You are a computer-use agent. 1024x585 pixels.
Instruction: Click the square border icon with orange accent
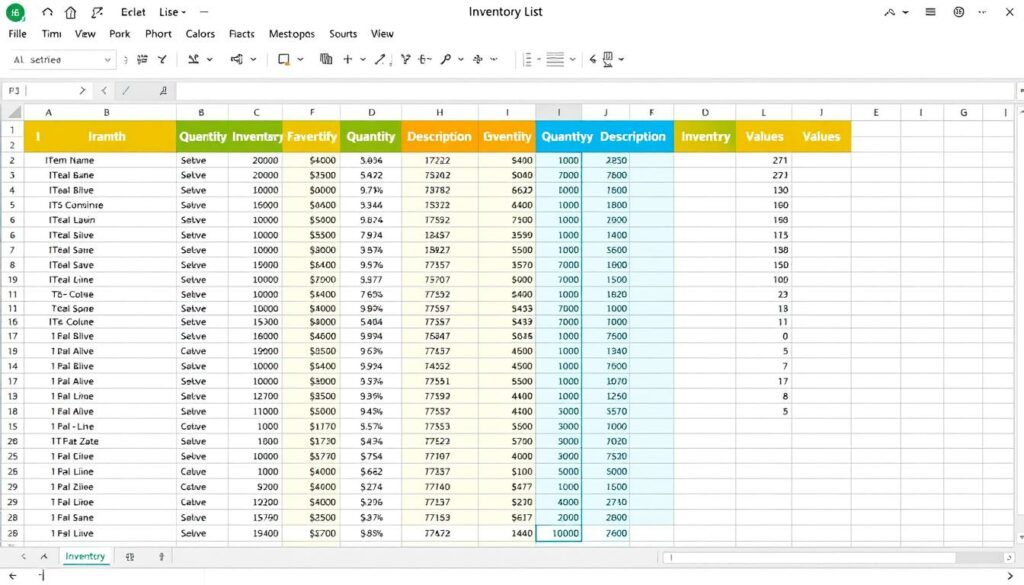click(284, 60)
